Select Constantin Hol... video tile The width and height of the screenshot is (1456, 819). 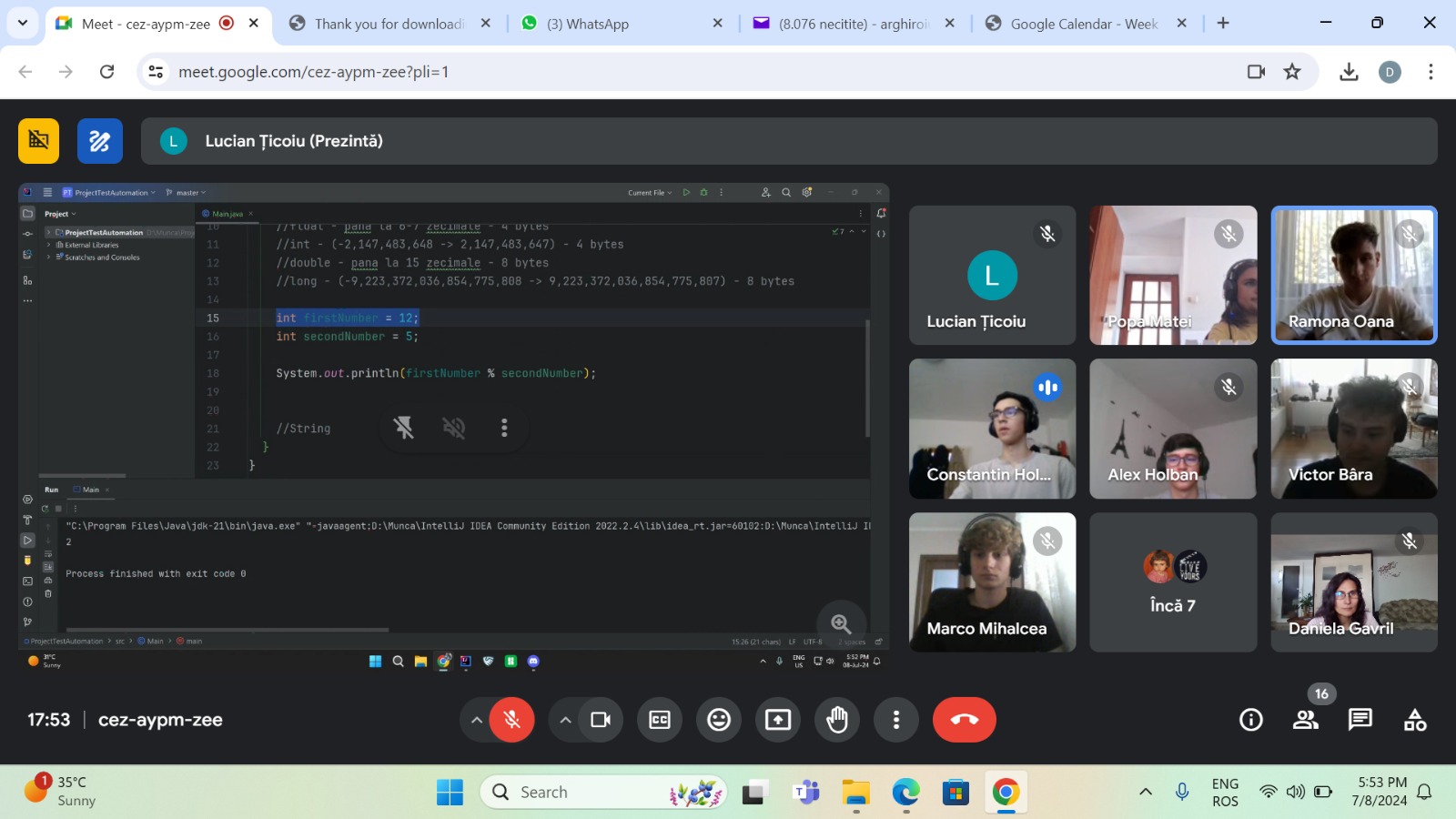993,429
